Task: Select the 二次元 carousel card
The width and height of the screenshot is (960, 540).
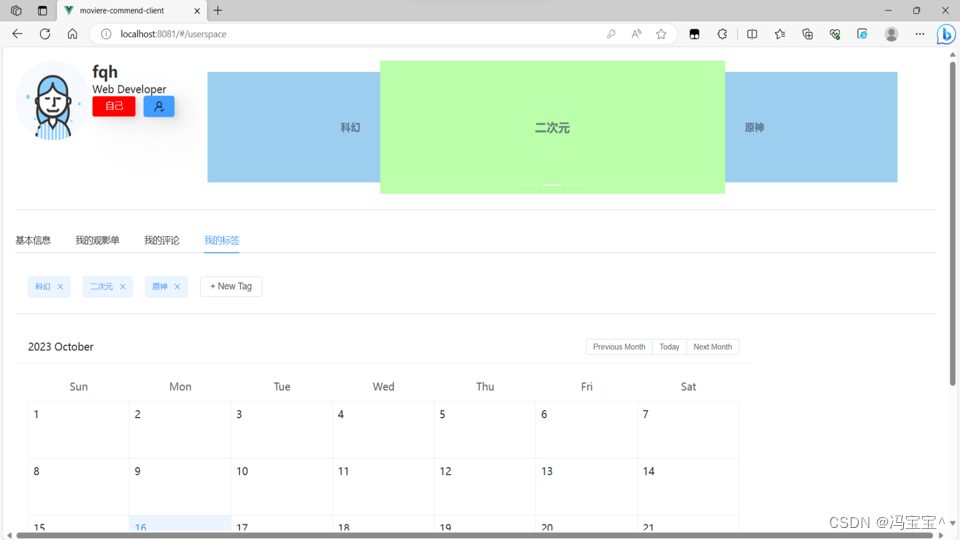Action: pos(552,127)
